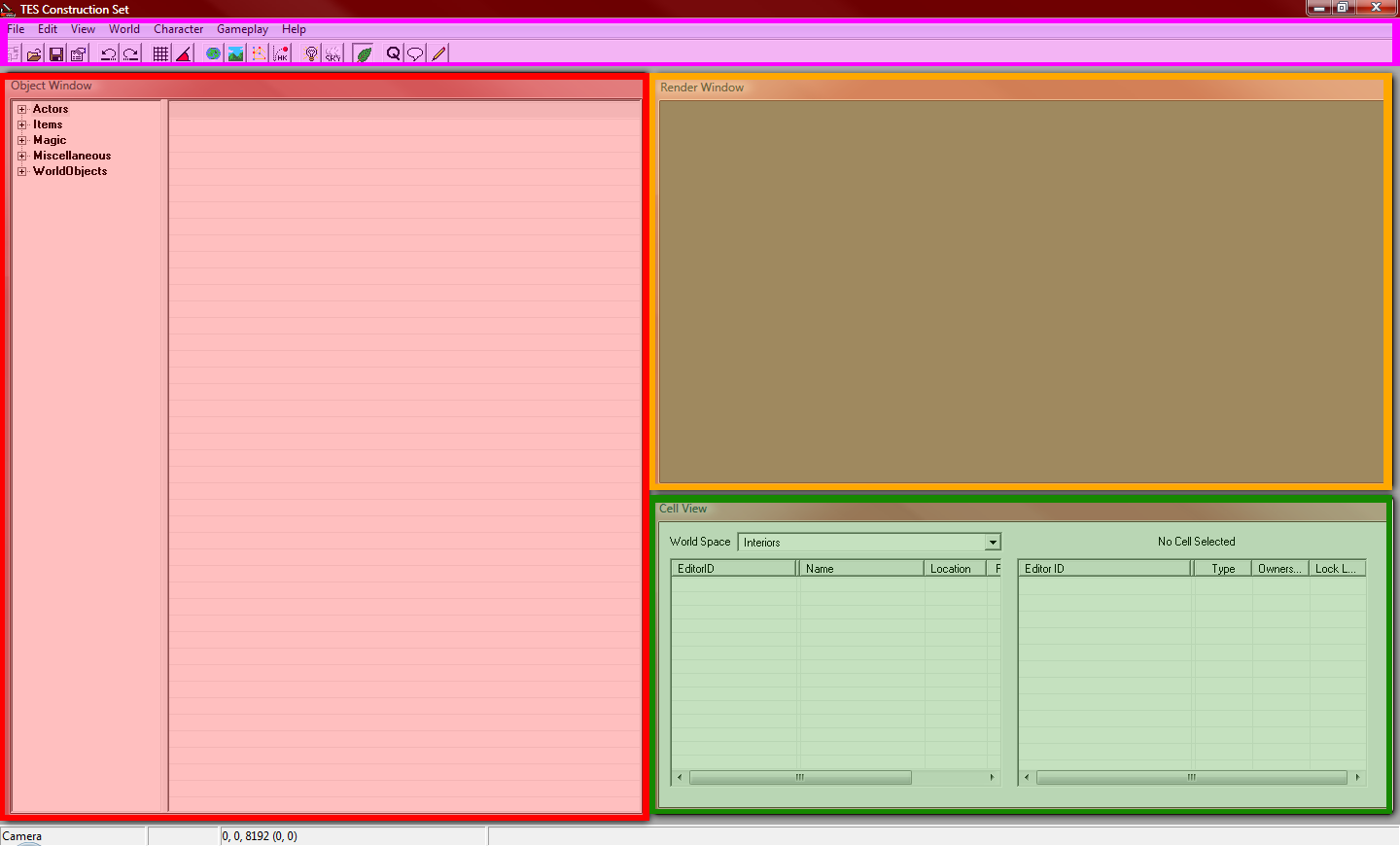
Task: Open the Character menu
Action: point(178,29)
